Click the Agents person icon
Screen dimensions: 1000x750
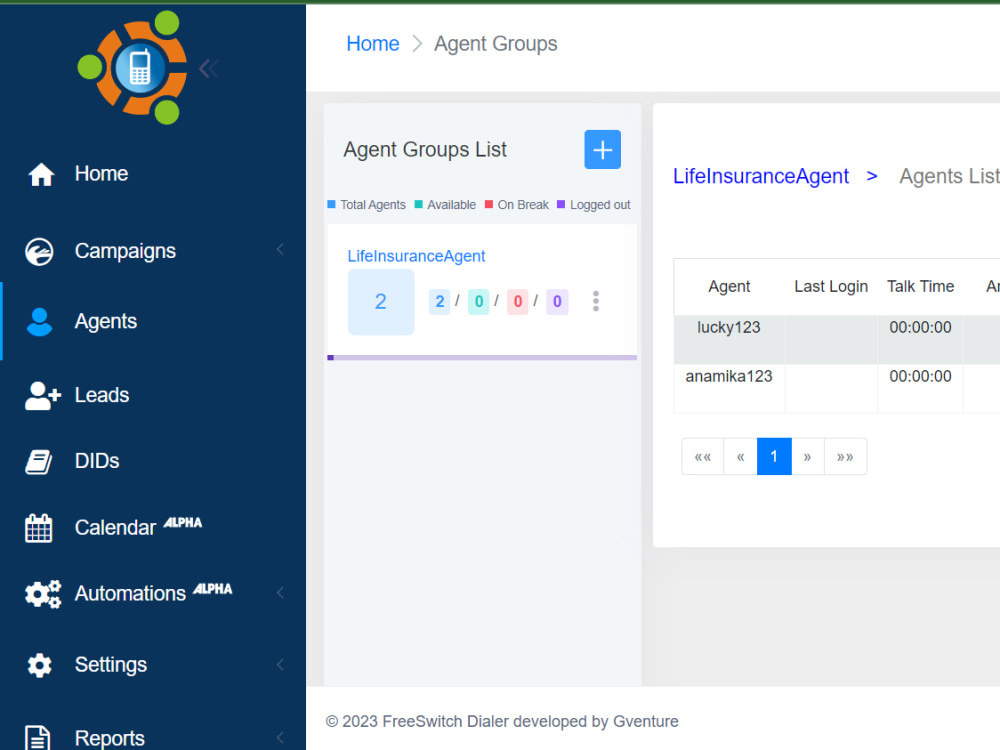[x=40, y=321]
